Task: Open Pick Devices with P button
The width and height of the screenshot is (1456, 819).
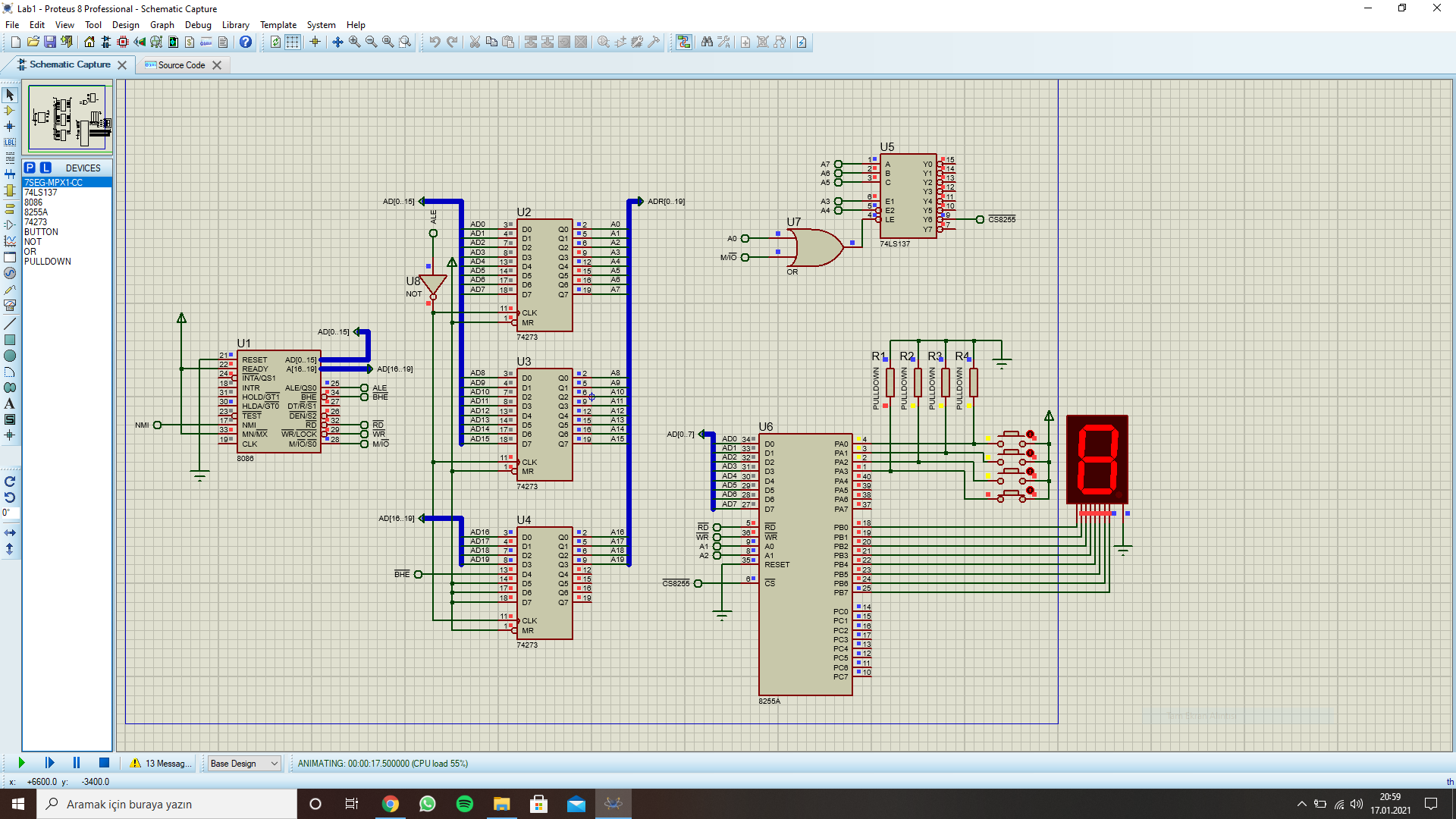Action: pyautogui.click(x=30, y=168)
